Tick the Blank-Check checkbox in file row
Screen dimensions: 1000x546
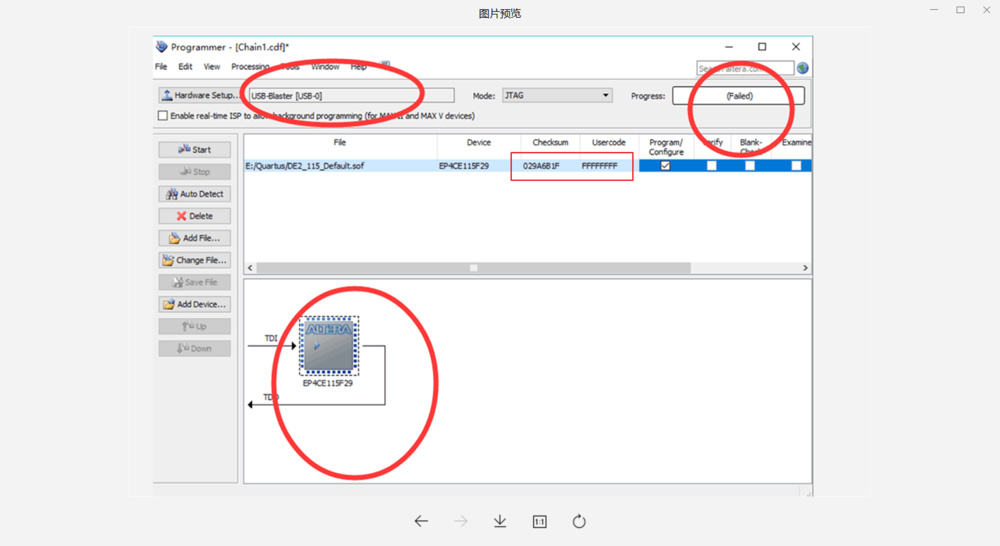point(752,166)
